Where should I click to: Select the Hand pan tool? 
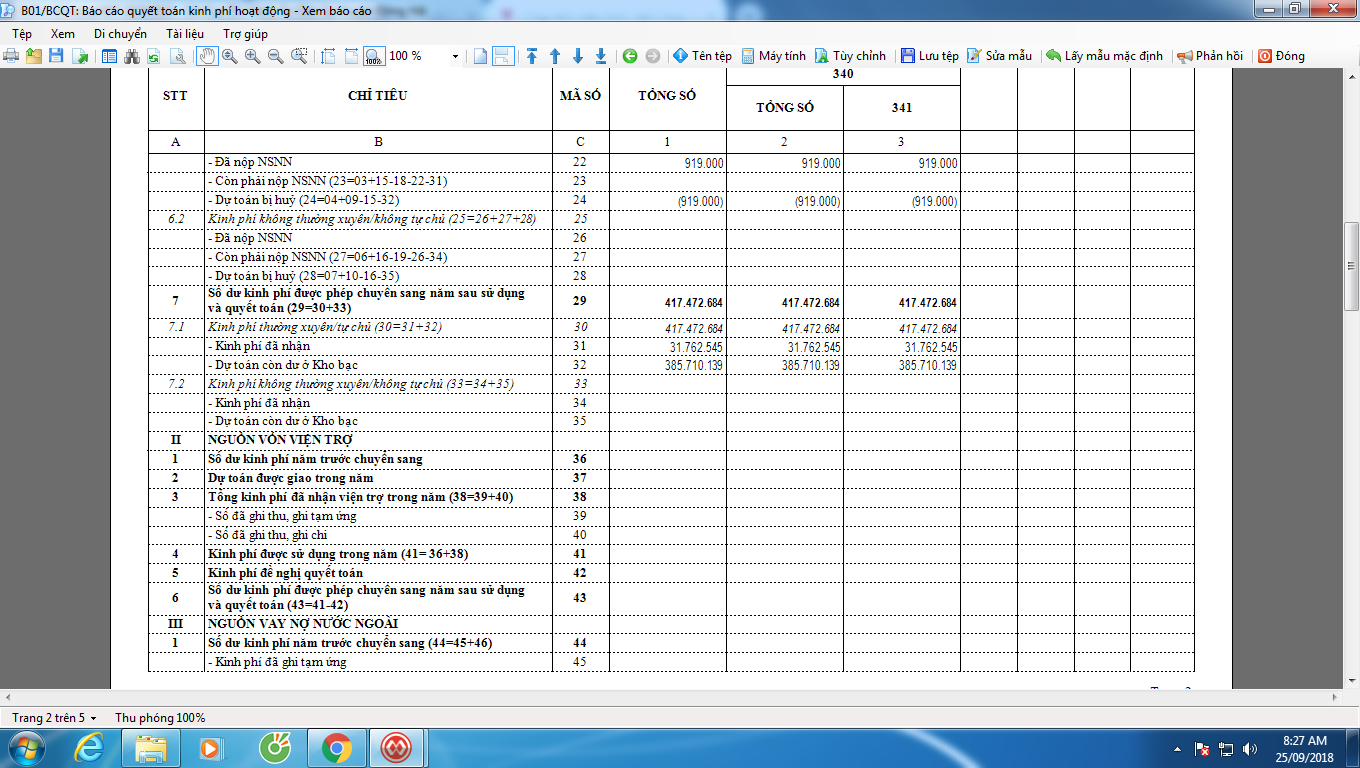click(x=207, y=56)
